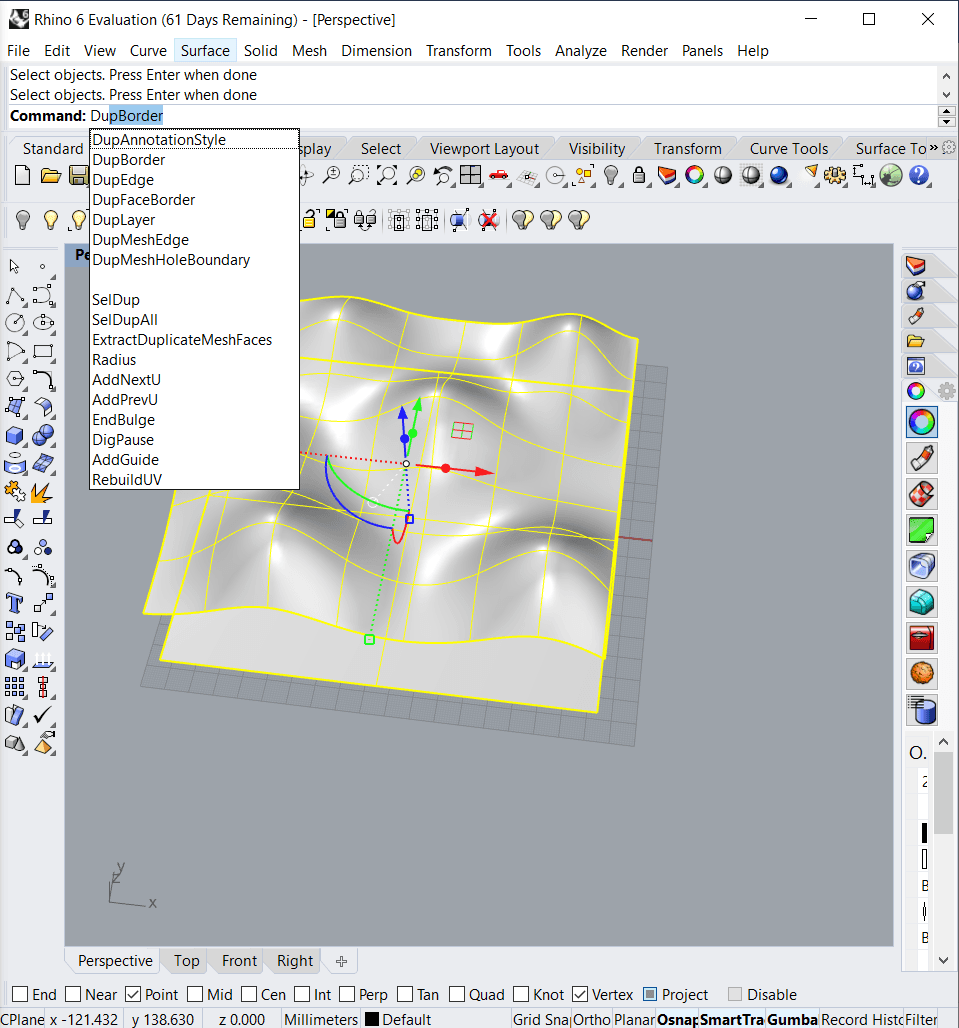959x1028 pixels.
Task: Choose DupFaceBorder from autocomplete list
Action: [143, 200]
